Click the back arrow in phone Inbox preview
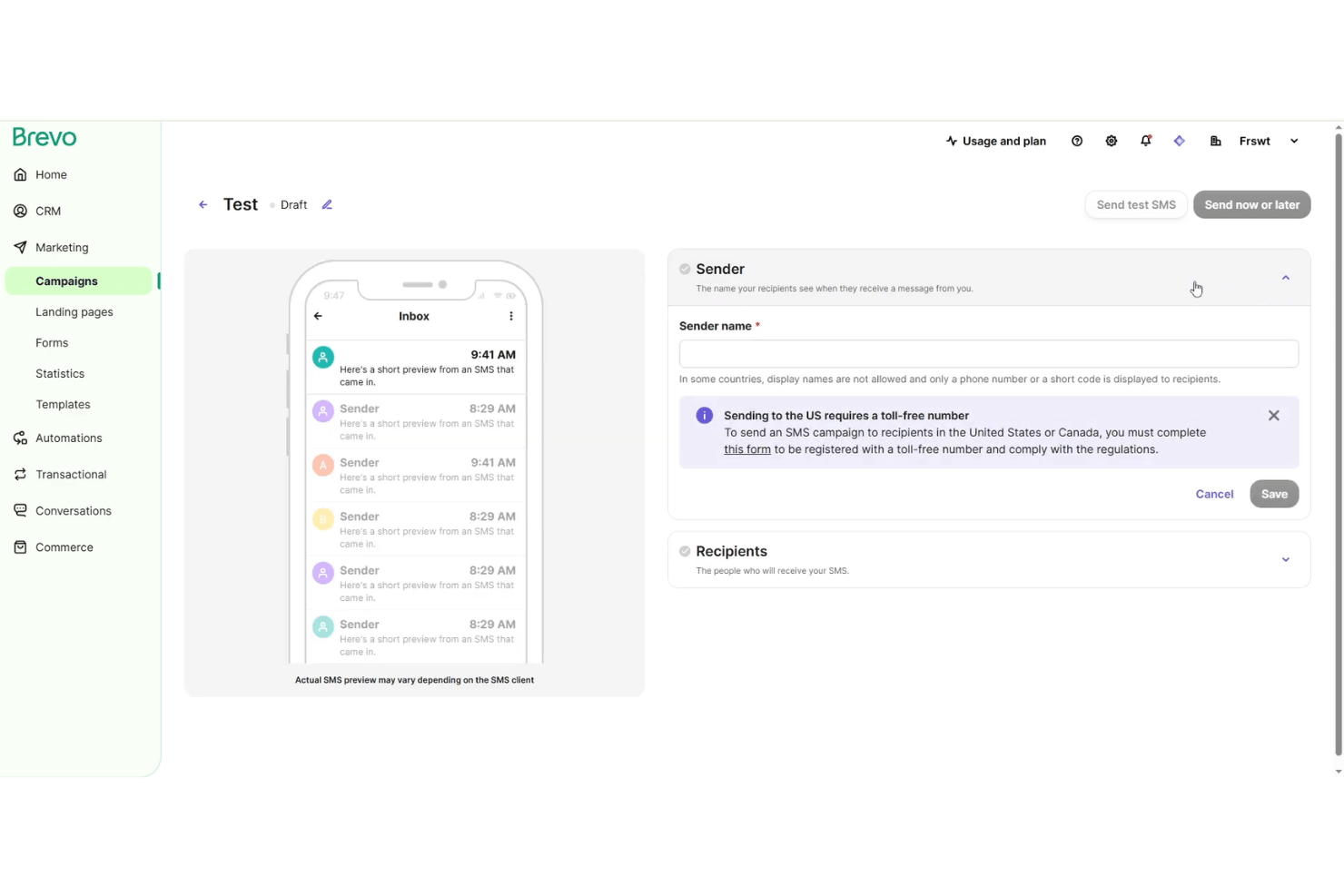 tap(318, 316)
